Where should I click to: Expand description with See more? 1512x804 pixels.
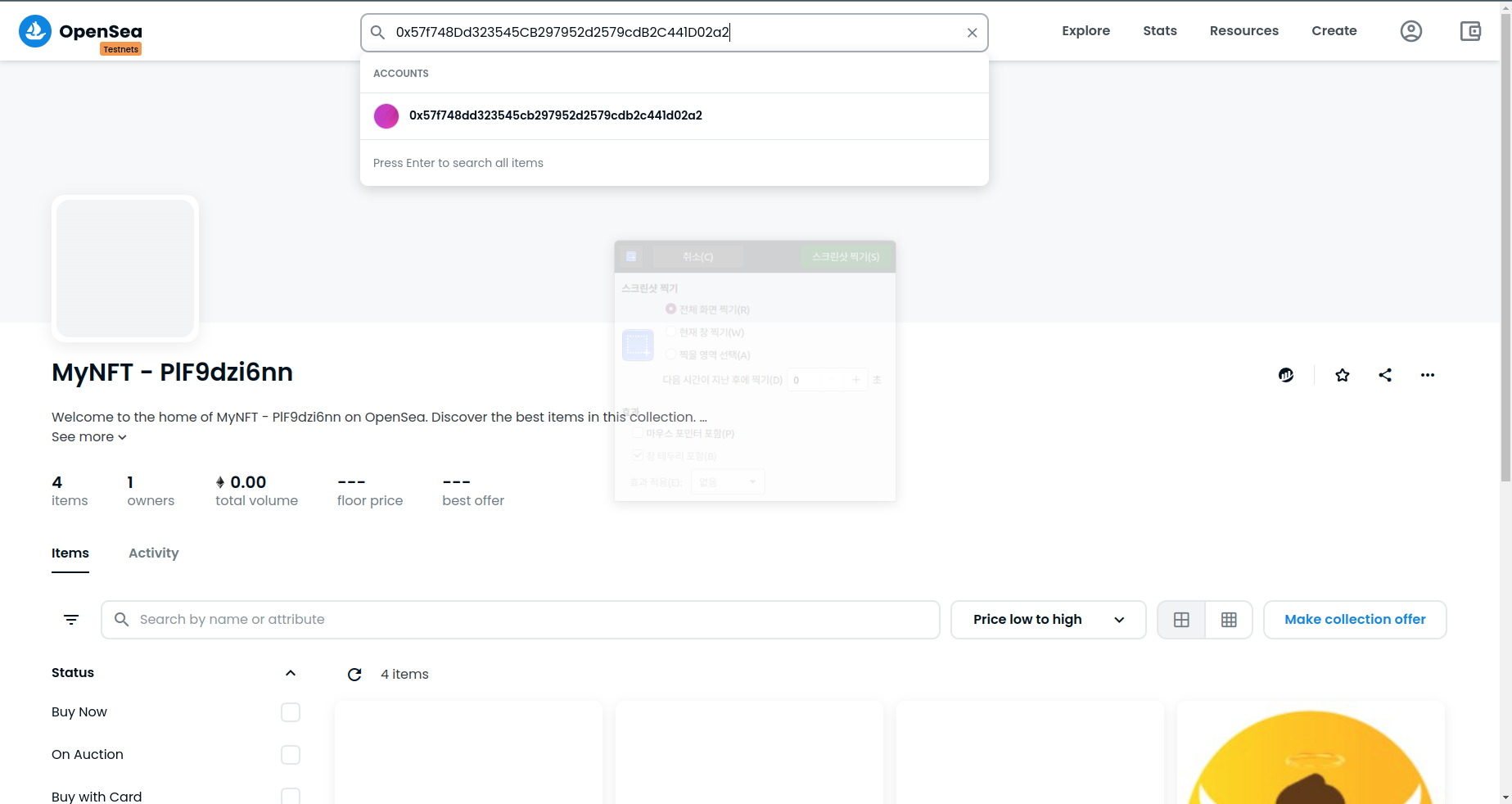88,437
